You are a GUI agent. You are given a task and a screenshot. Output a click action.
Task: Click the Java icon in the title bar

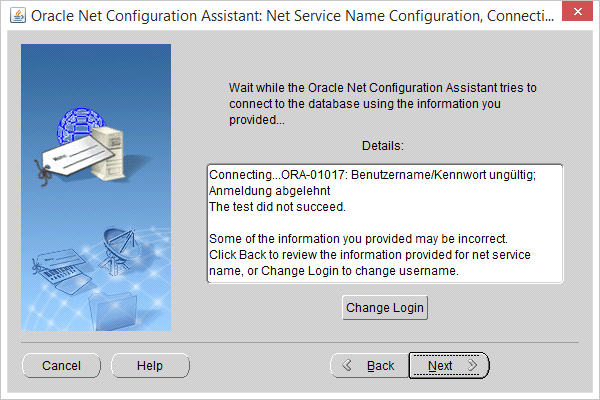[18, 16]
